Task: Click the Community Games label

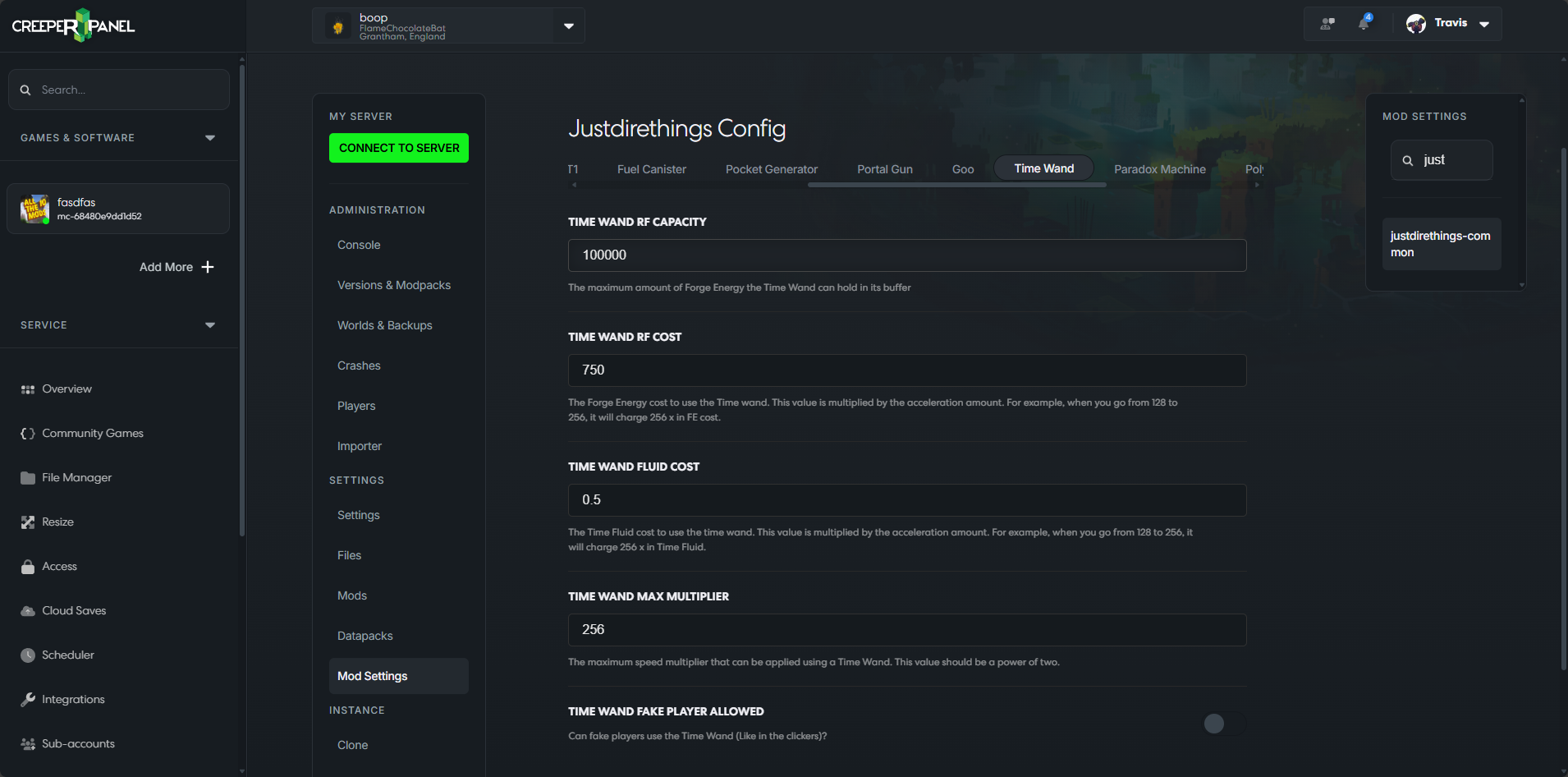Action: (x=93, y=434)
